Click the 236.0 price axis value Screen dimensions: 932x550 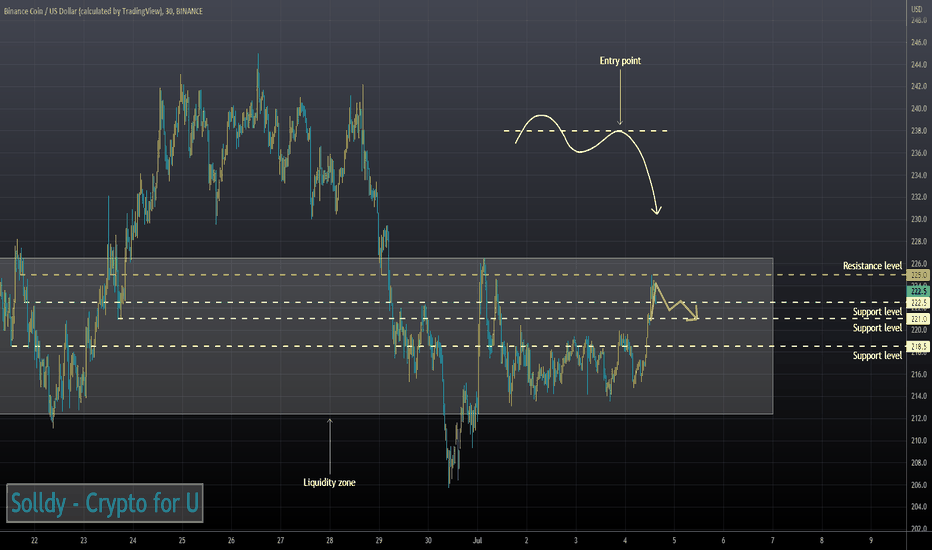[x=919, y=153]
